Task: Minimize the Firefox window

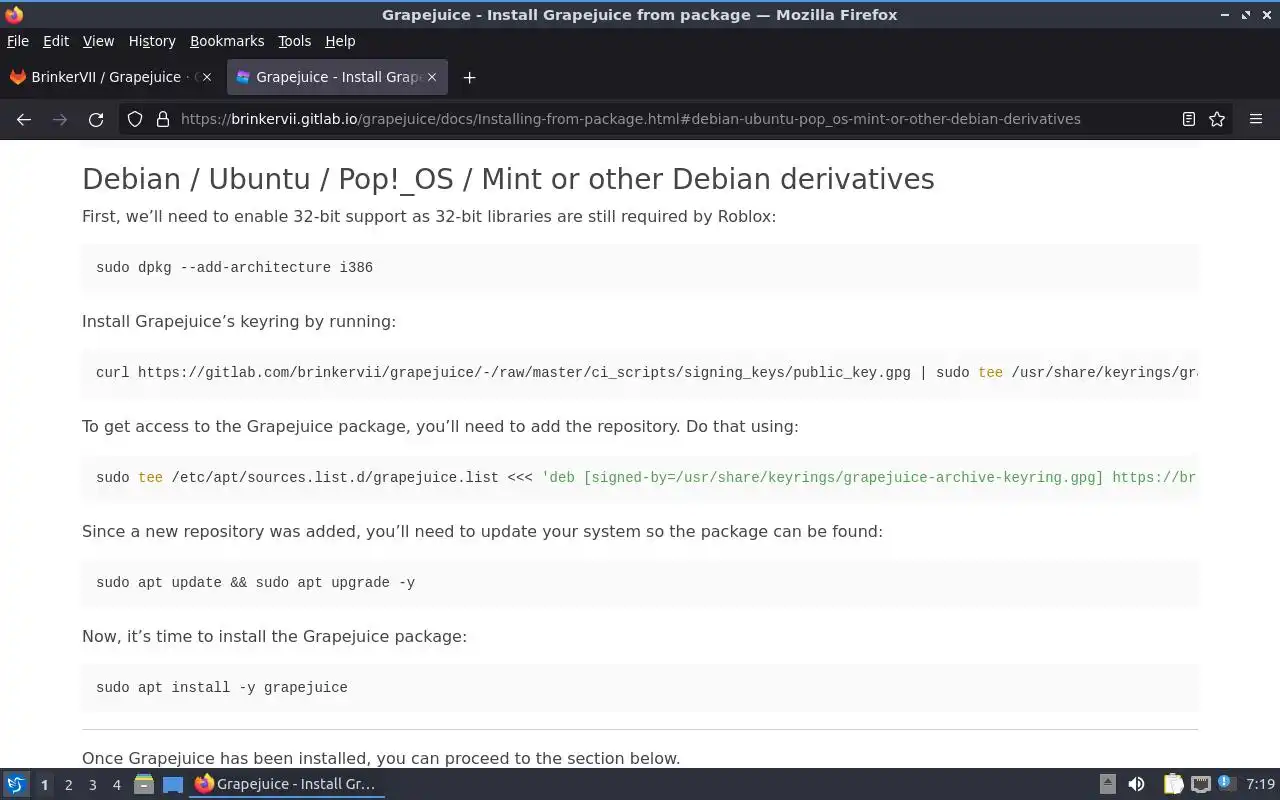Action: tap(1225, 15)
